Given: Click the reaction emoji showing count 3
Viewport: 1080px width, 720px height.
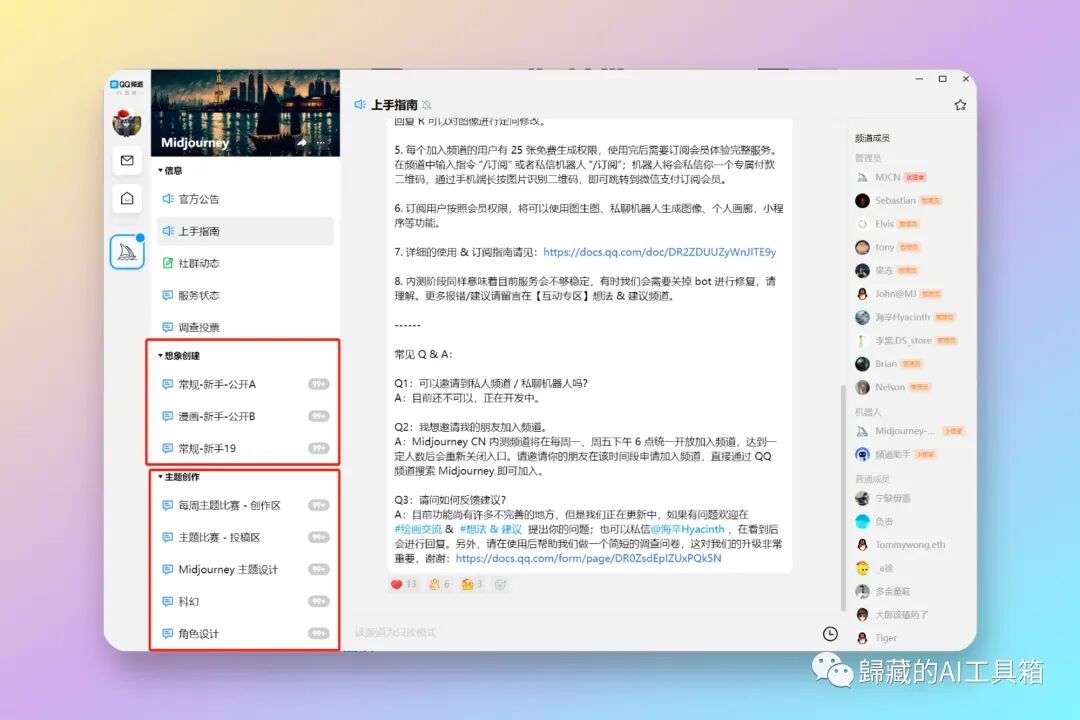Looking at the screenshot, I should (472, 584).
